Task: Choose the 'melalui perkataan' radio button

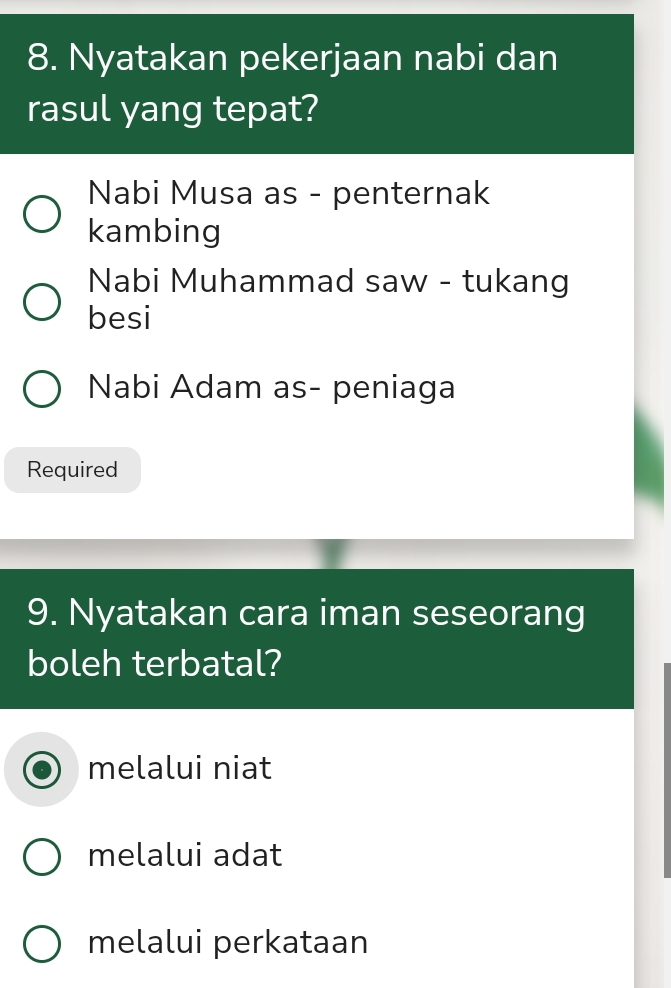Action: 41,944
